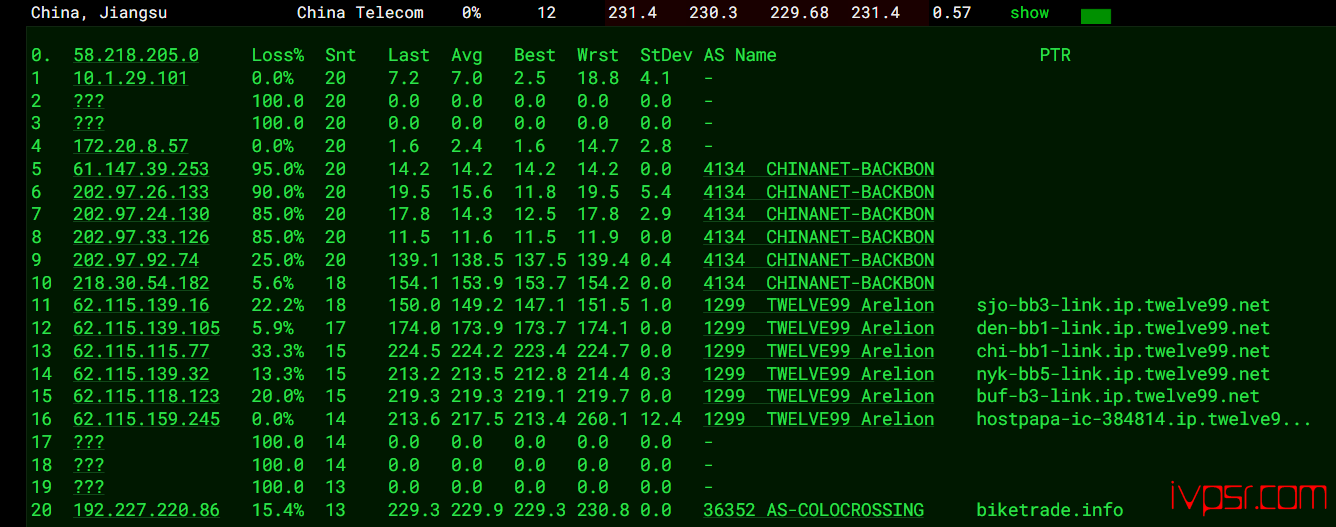Viewport: 1336px width, 527px height.
Task: Click the AS Name column header
Action: [x=740, y=55]
